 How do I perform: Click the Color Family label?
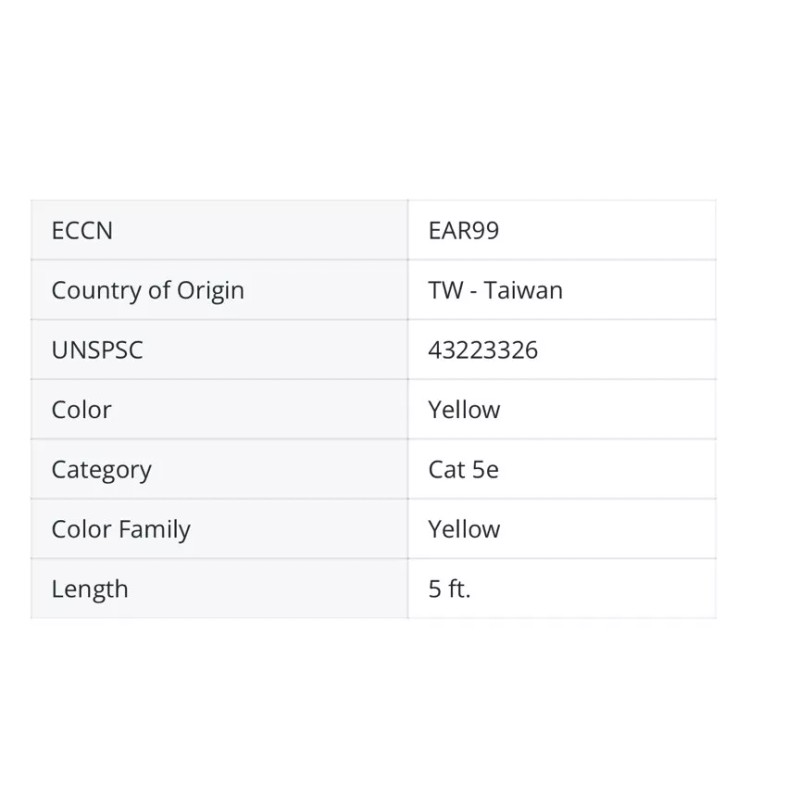pos(120,529)
